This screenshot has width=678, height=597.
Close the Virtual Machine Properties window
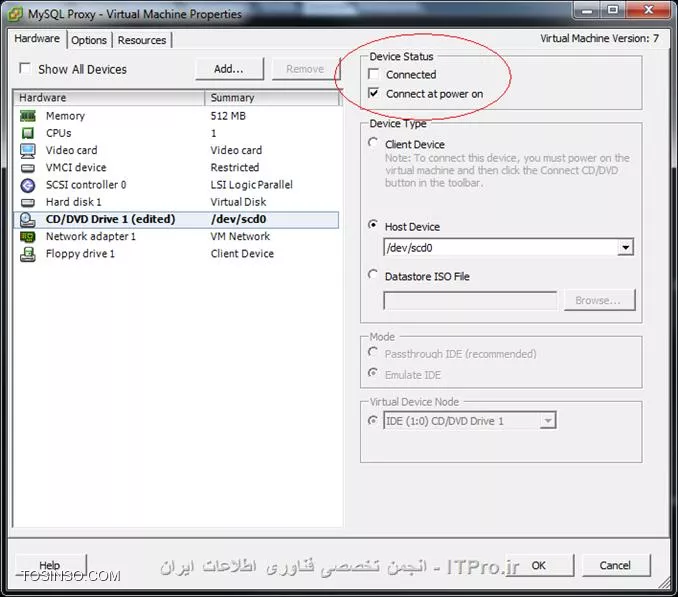[x=648, y=10]
